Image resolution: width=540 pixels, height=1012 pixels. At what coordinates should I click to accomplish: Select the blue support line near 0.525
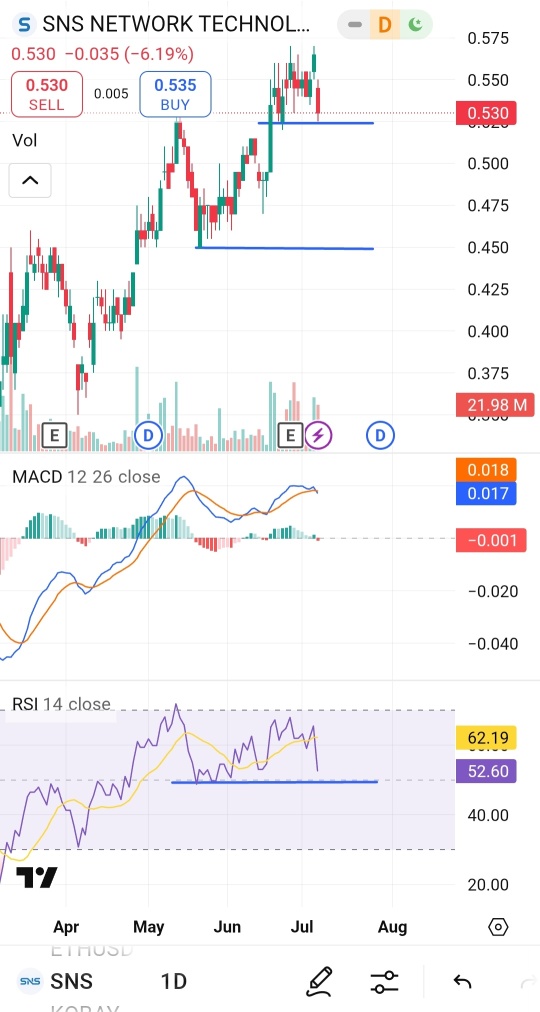[315, 123]
